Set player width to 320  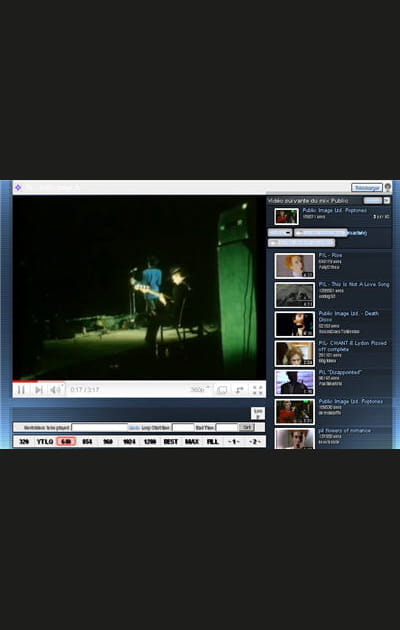pos(24,442)
